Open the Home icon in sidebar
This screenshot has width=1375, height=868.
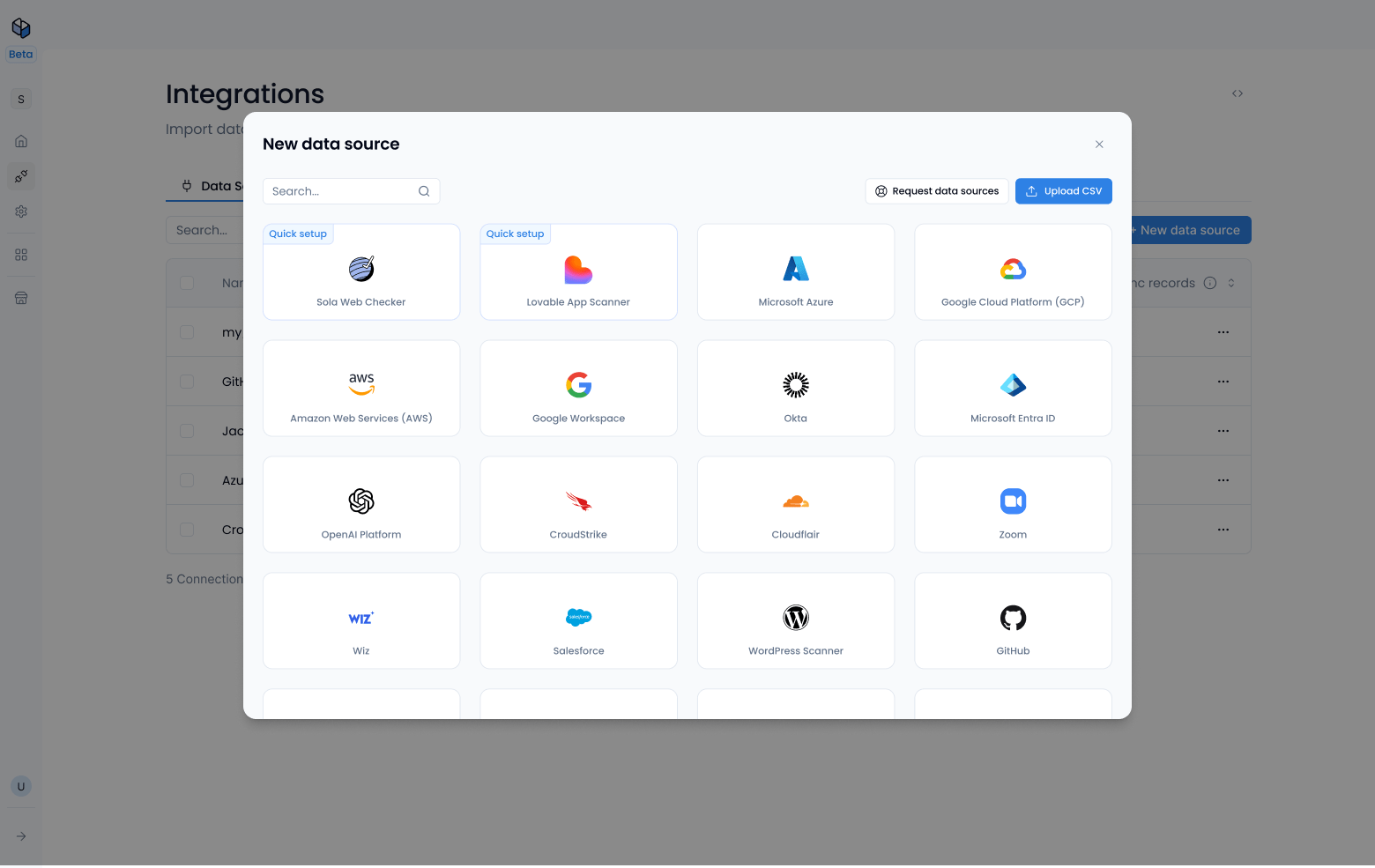click(21, 141)
